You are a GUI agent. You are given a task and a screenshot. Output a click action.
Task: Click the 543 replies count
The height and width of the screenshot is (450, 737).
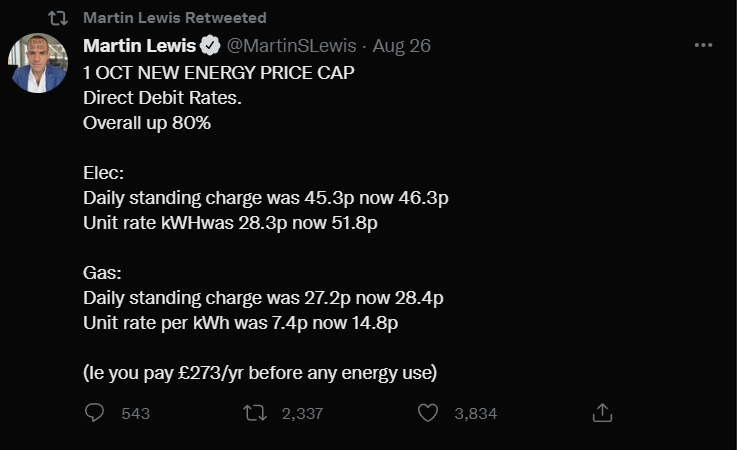135,414
